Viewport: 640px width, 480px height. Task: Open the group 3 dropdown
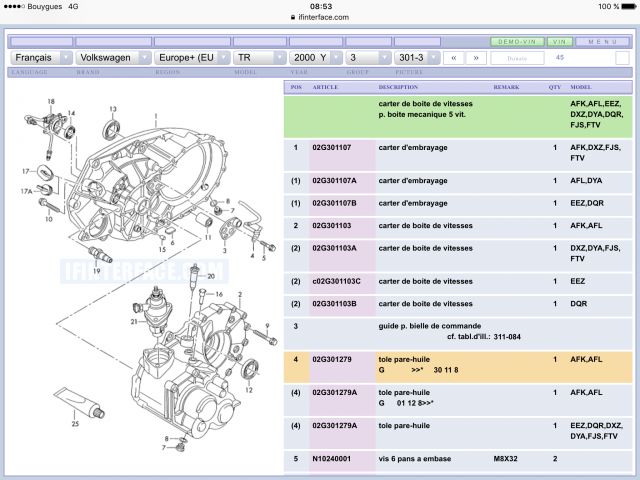click(x=368, y=58)
